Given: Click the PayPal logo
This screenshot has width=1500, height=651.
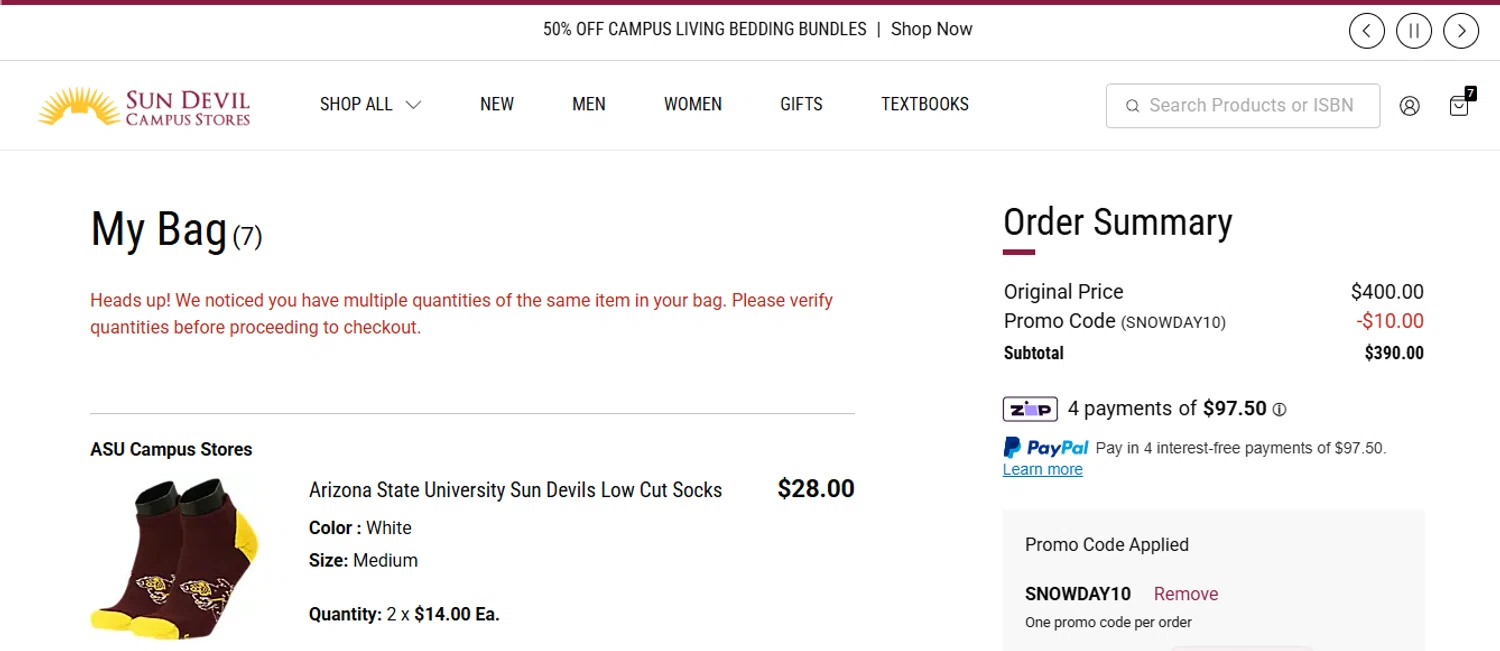Looking at the screenshot, I should click(1046, 448).
